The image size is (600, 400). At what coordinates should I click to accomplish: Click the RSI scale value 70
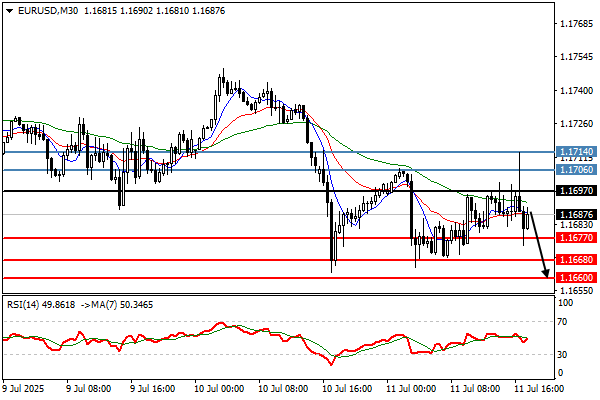(x=562, y=322)
